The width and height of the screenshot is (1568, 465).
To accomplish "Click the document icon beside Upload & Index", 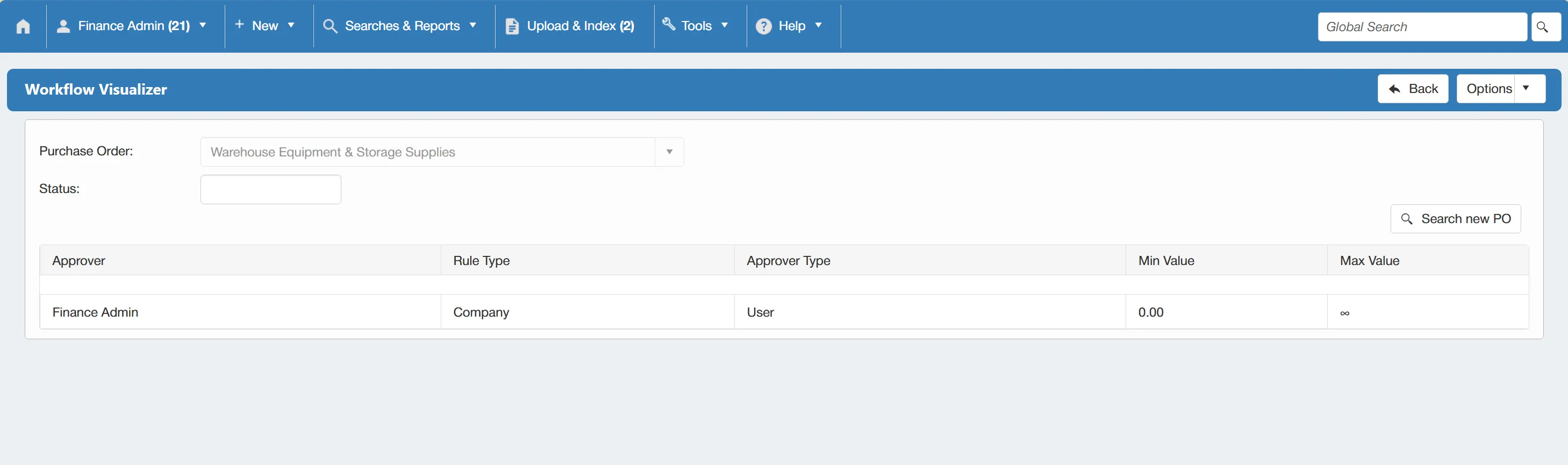I will point(512,26).
